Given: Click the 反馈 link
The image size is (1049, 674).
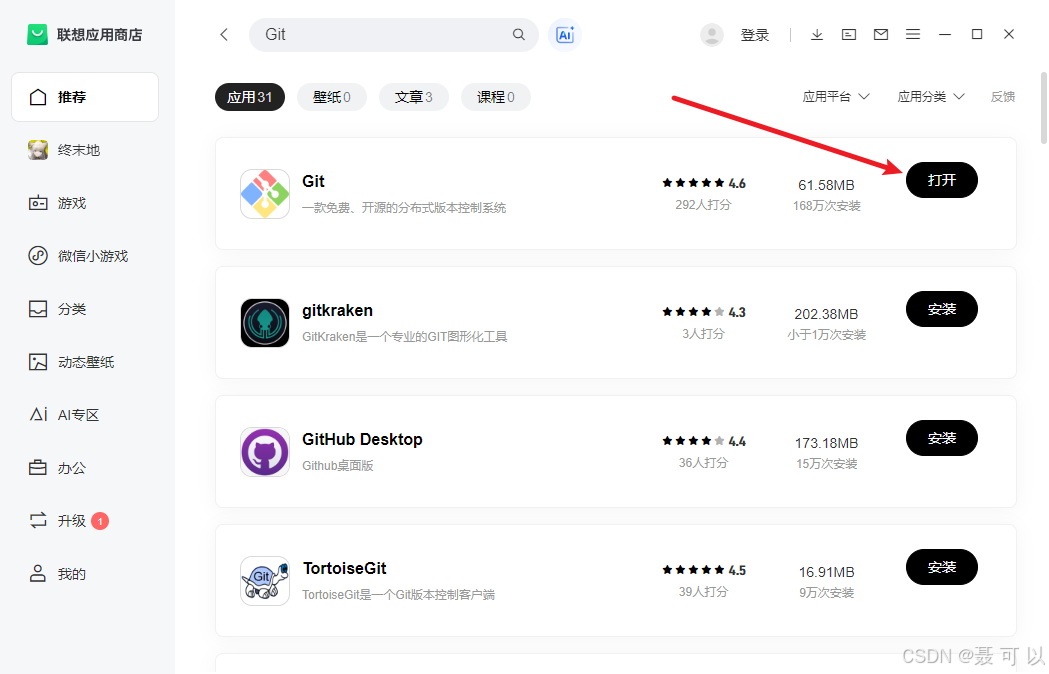Looking at the screenshot, I should [1003, 97].
